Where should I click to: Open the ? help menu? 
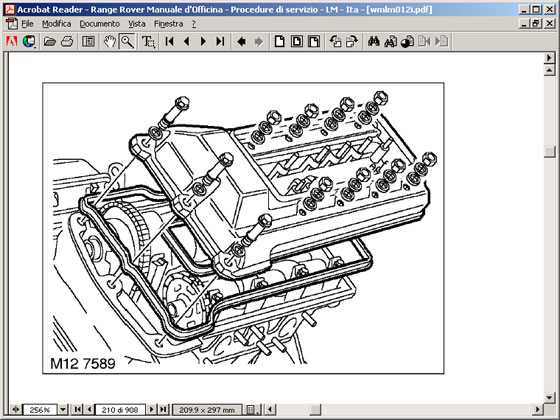pyautogui.click(x=194, y=24)
